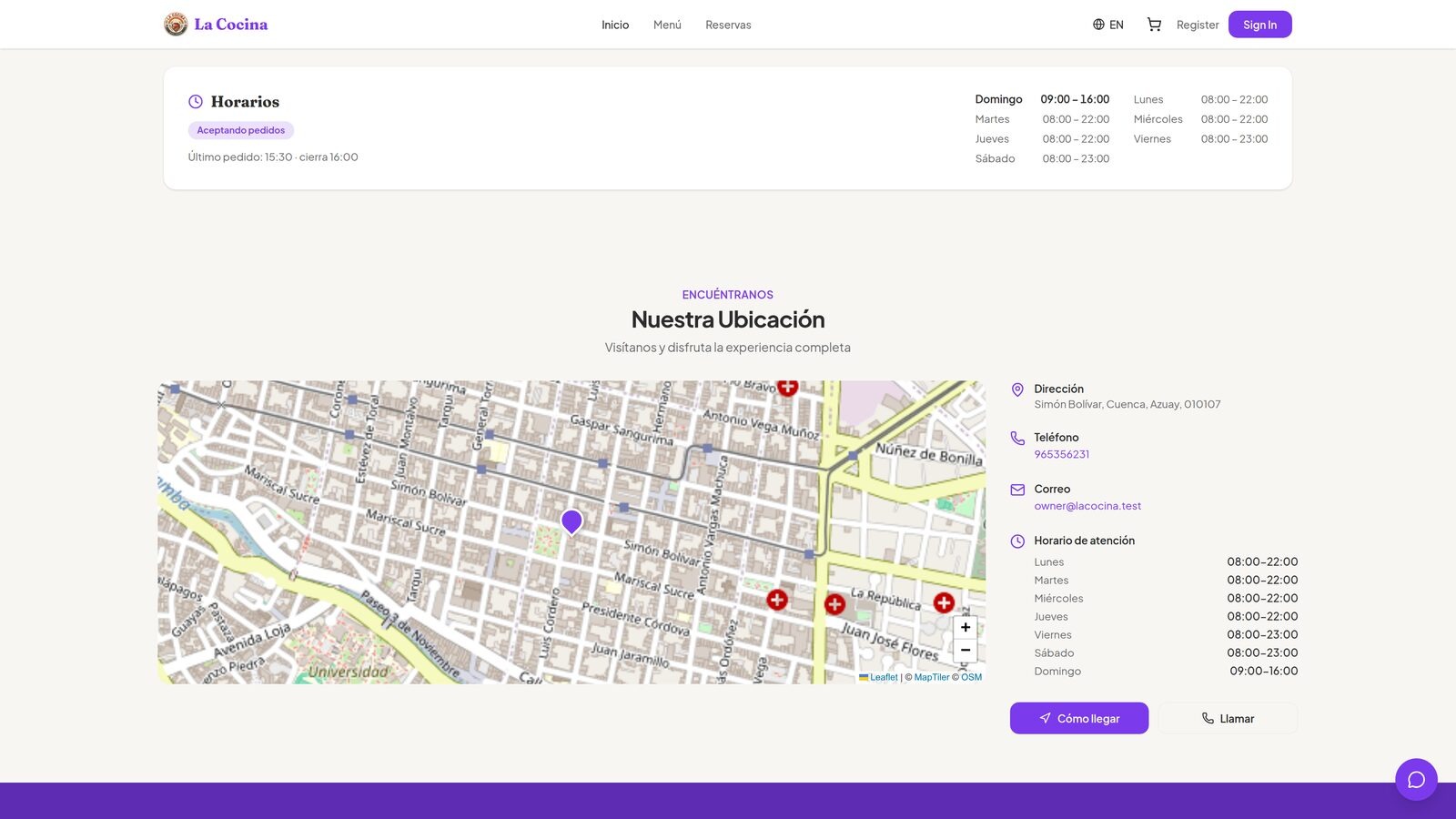Zoom in on the map
The width and height of the screenshot is (1456, 819).
tap(966, 627)
